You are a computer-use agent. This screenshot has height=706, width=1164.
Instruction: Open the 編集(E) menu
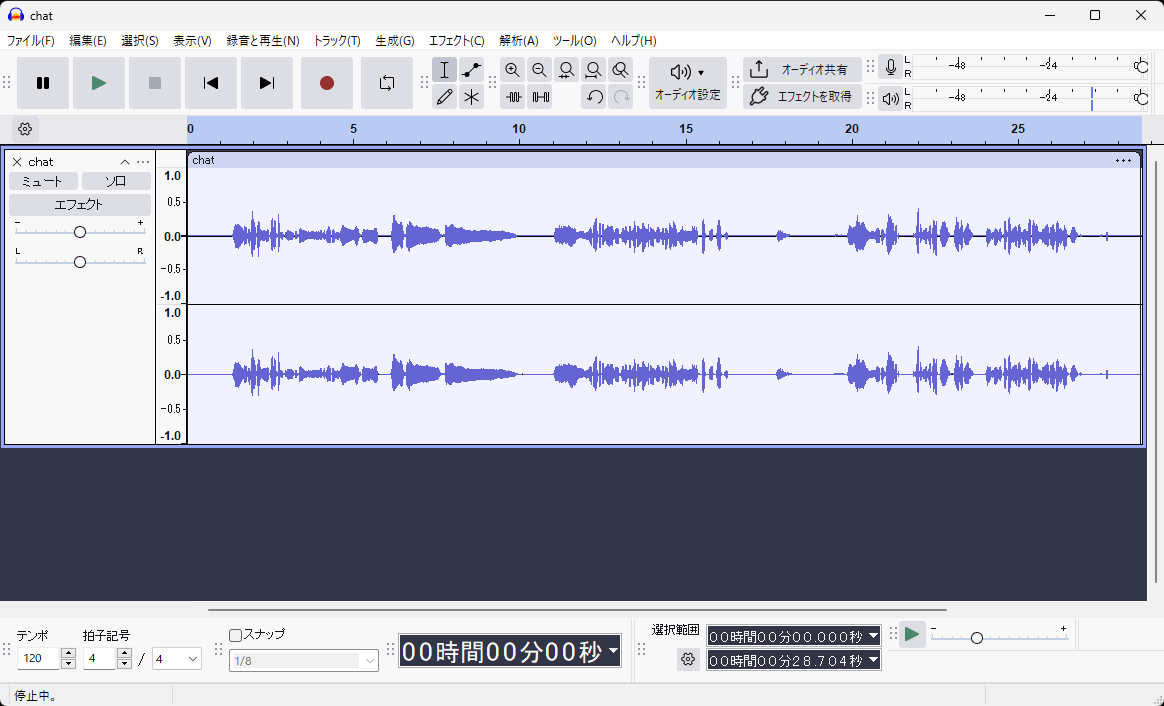pos(88,41)
